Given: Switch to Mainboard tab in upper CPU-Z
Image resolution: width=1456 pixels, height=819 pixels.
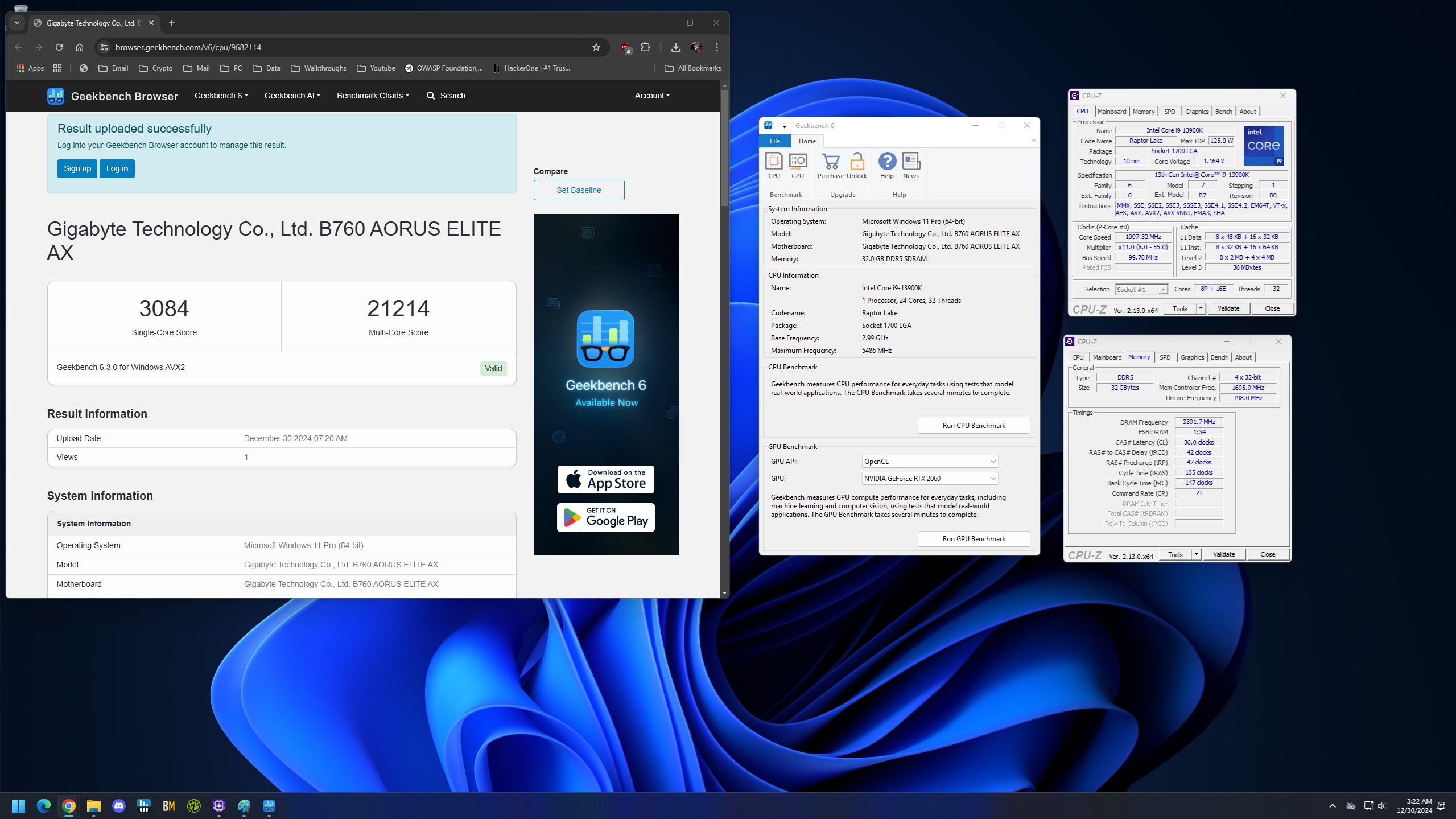Looking at the screenshot, I should point(1112,112).
